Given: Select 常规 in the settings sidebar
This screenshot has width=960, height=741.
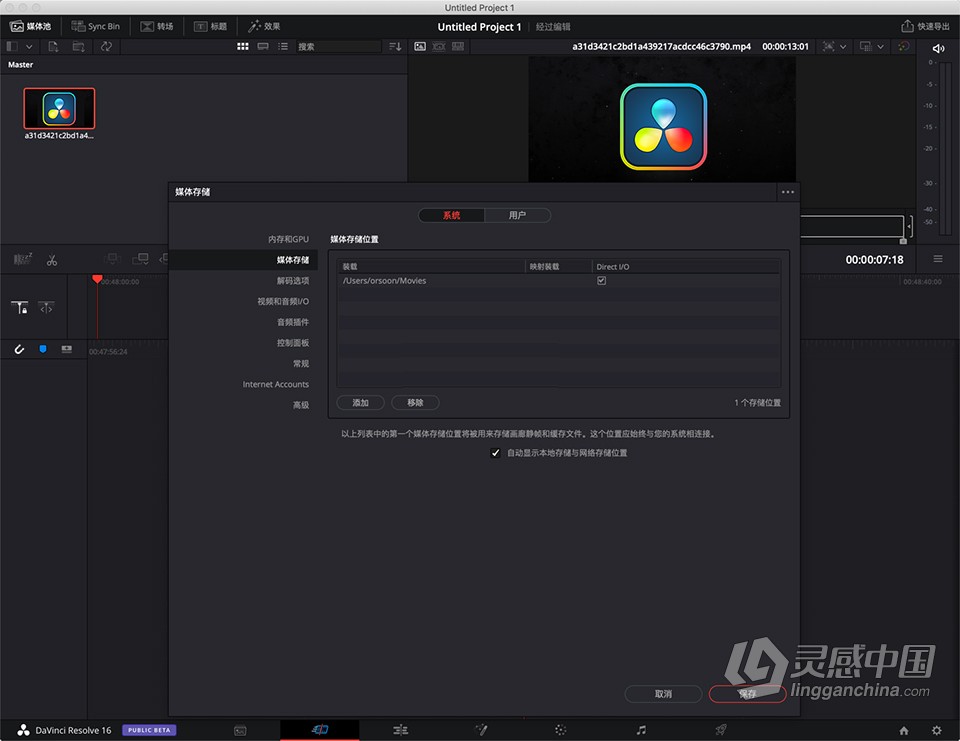Looking at the screenshot, I should [x=300, y=363].
